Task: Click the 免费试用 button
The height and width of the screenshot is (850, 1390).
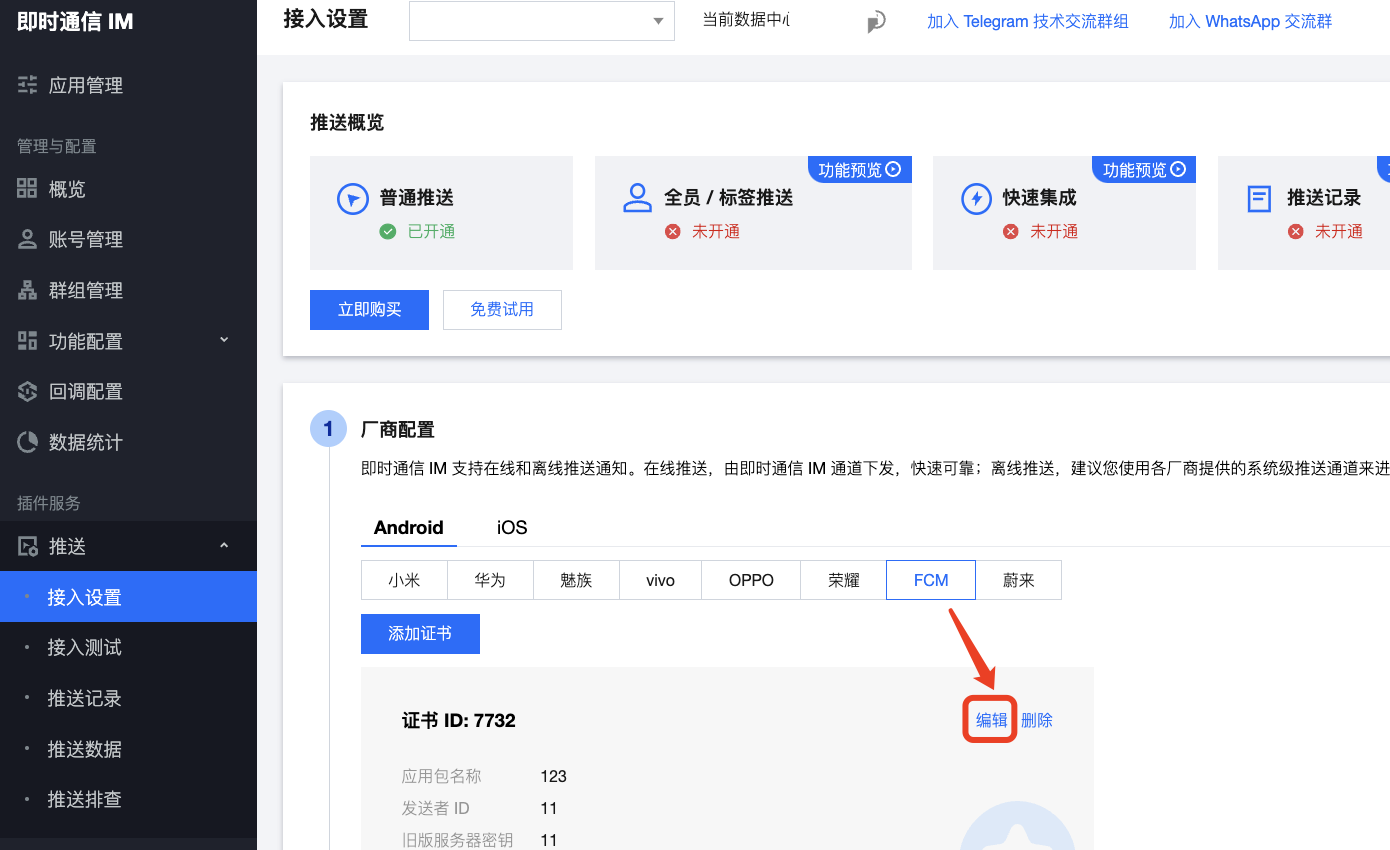Action: point(502,310)
